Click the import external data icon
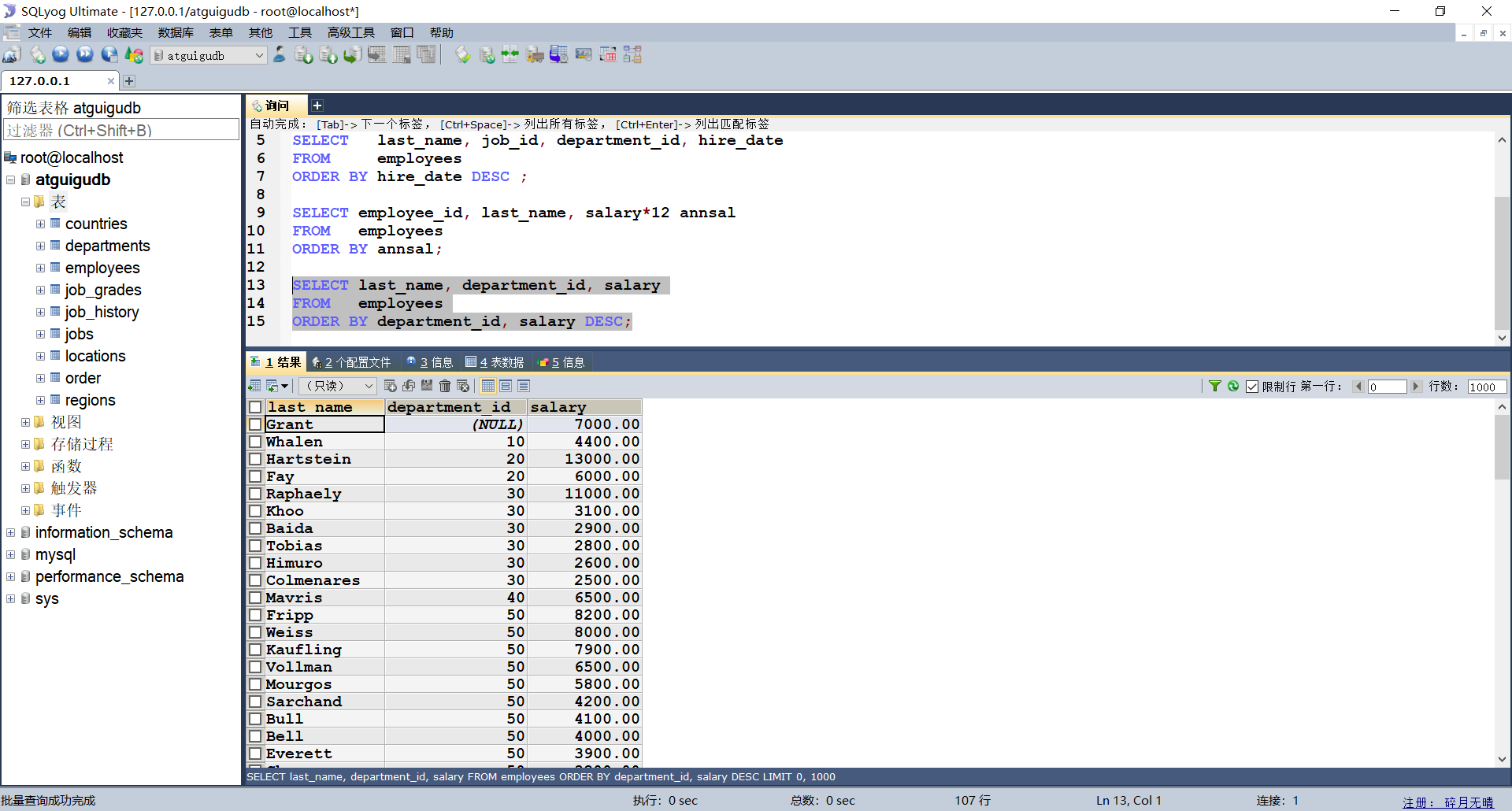The height and width of the screenshot is (811, 1512). (x=304, y=55)
